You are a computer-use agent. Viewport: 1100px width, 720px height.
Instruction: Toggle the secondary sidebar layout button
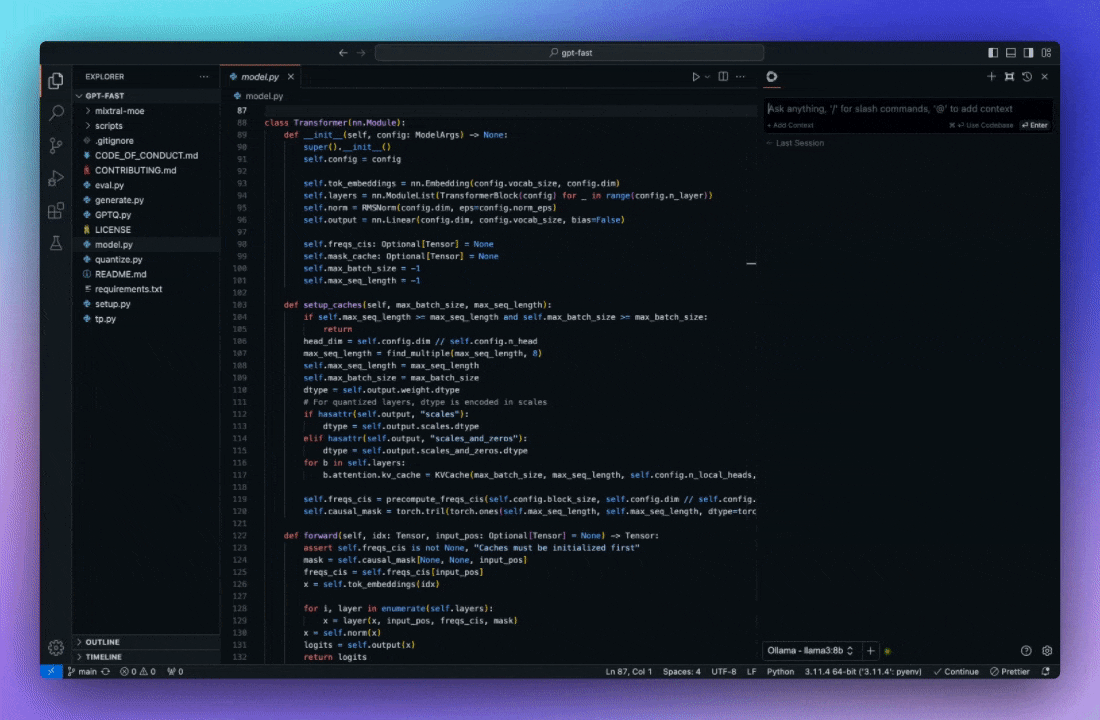(1029, 53)
